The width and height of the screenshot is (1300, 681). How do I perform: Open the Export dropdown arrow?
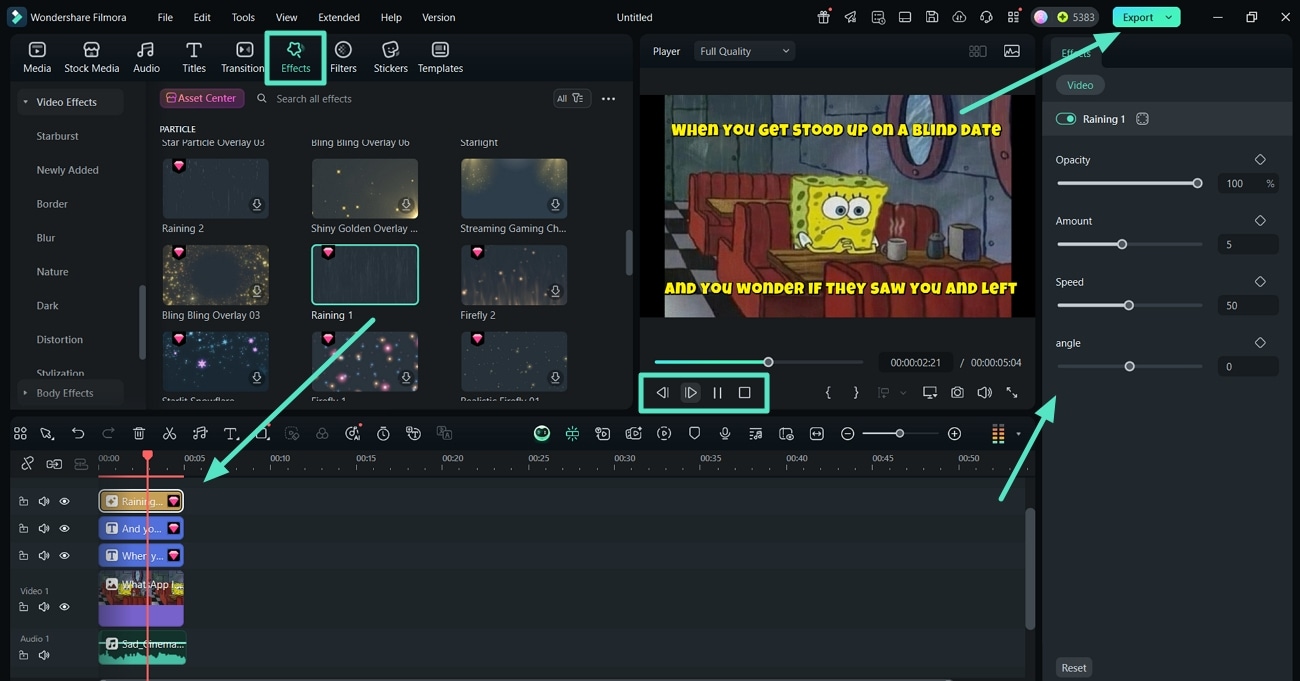(1168, 17)
